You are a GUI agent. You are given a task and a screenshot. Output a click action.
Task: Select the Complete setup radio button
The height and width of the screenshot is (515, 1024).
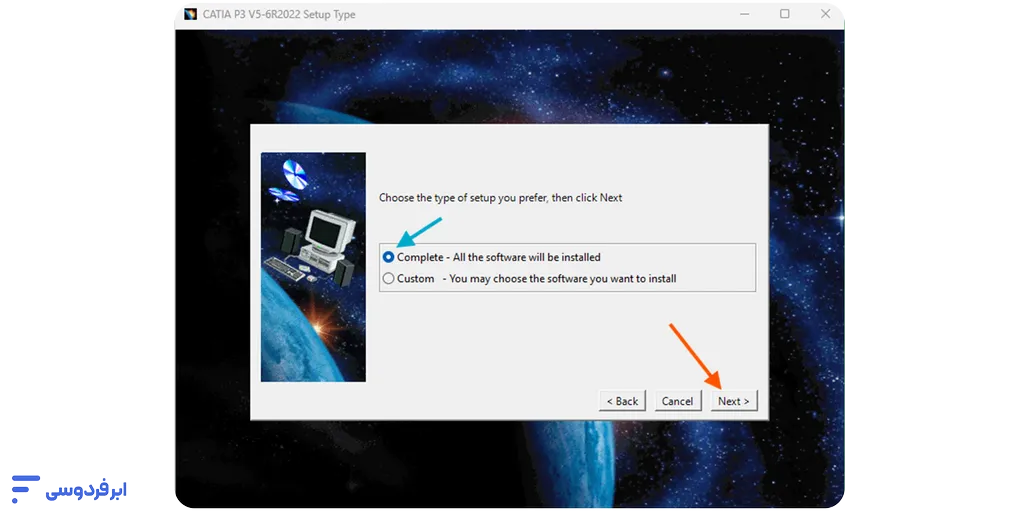tap(389, 257)
